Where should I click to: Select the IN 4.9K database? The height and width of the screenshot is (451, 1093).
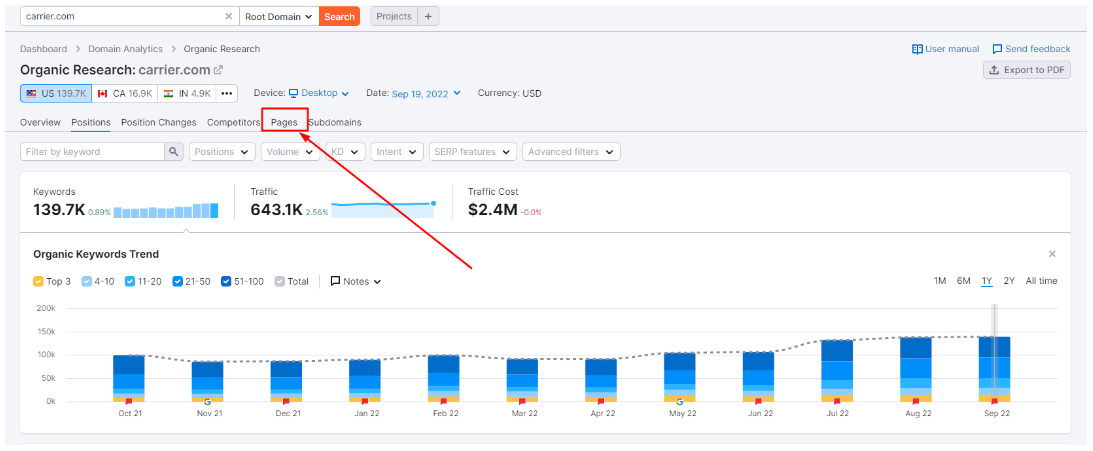[x=188, y=93]
